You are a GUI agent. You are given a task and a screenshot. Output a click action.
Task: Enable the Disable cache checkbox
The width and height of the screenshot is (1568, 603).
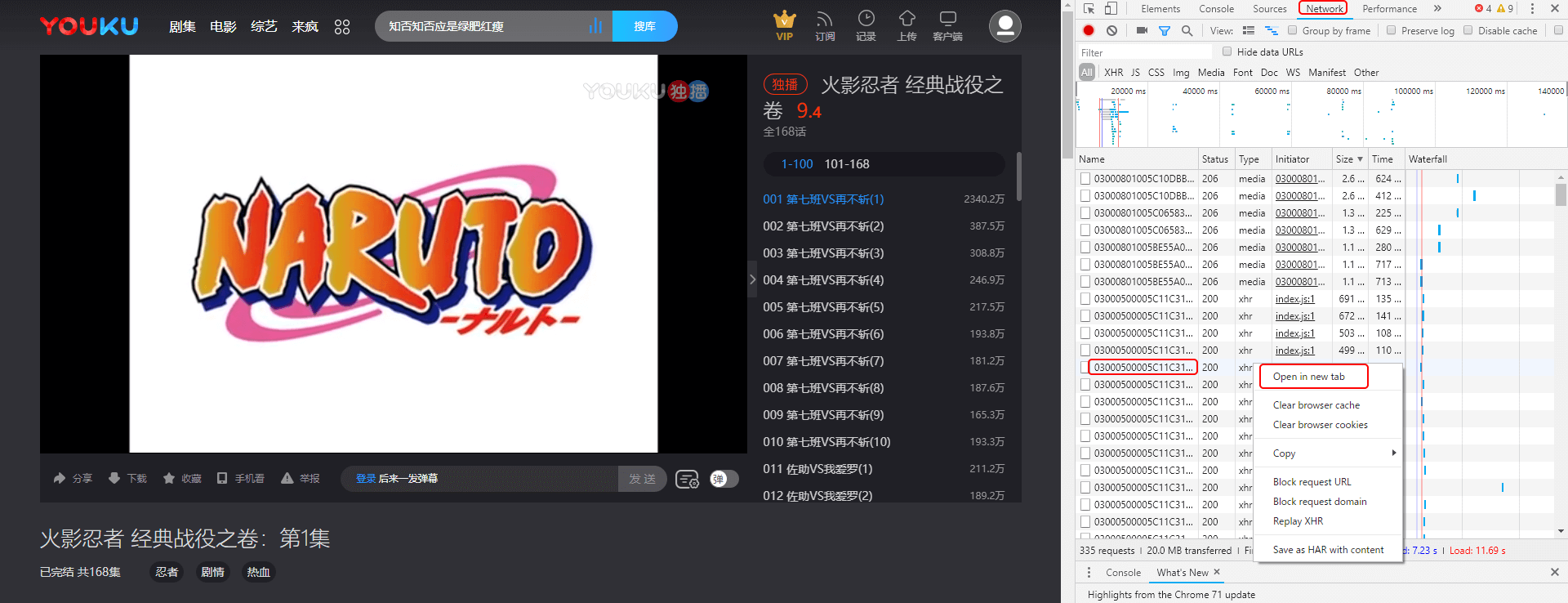pyautogui.click(x=1468, y=30)
